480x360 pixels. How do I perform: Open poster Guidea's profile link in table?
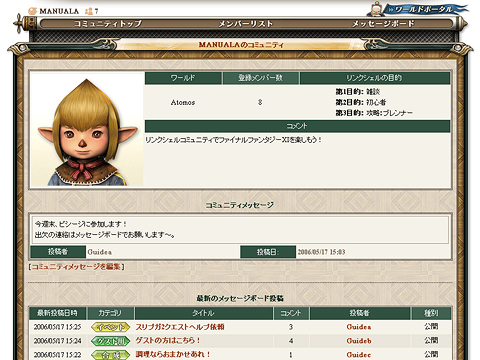point(359,327)
